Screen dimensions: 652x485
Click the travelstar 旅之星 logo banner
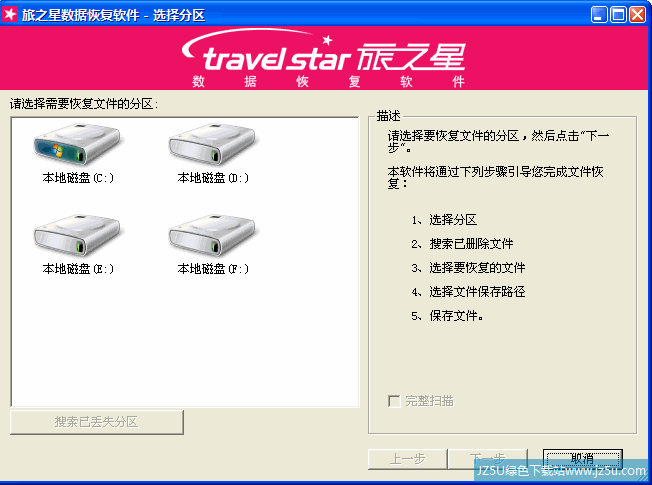(324, 58)
